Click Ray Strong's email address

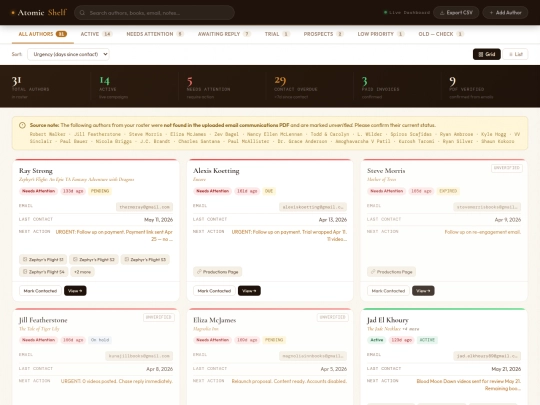click(144, 207)
